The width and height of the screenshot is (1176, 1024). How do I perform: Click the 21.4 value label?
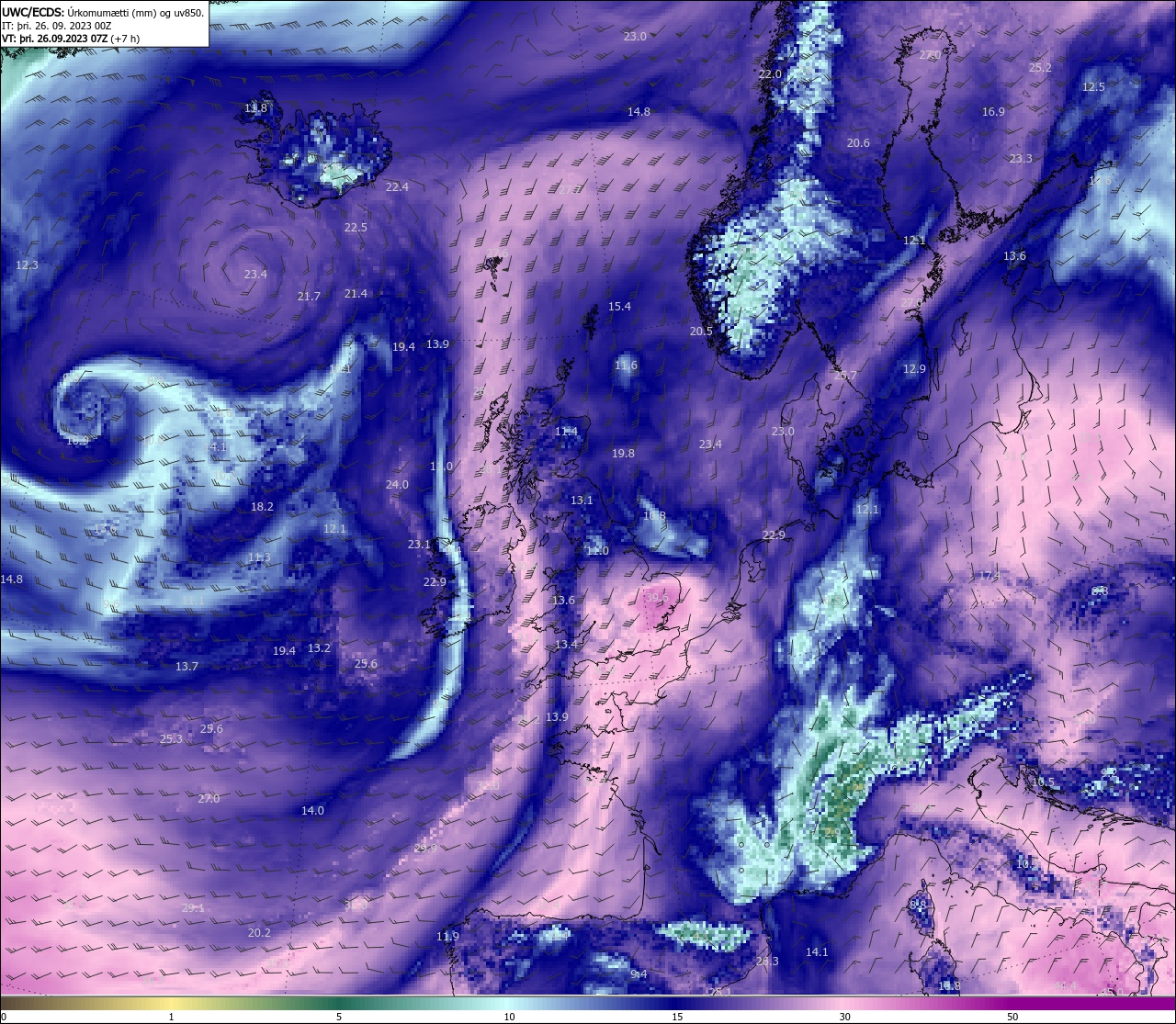[356, 294]
